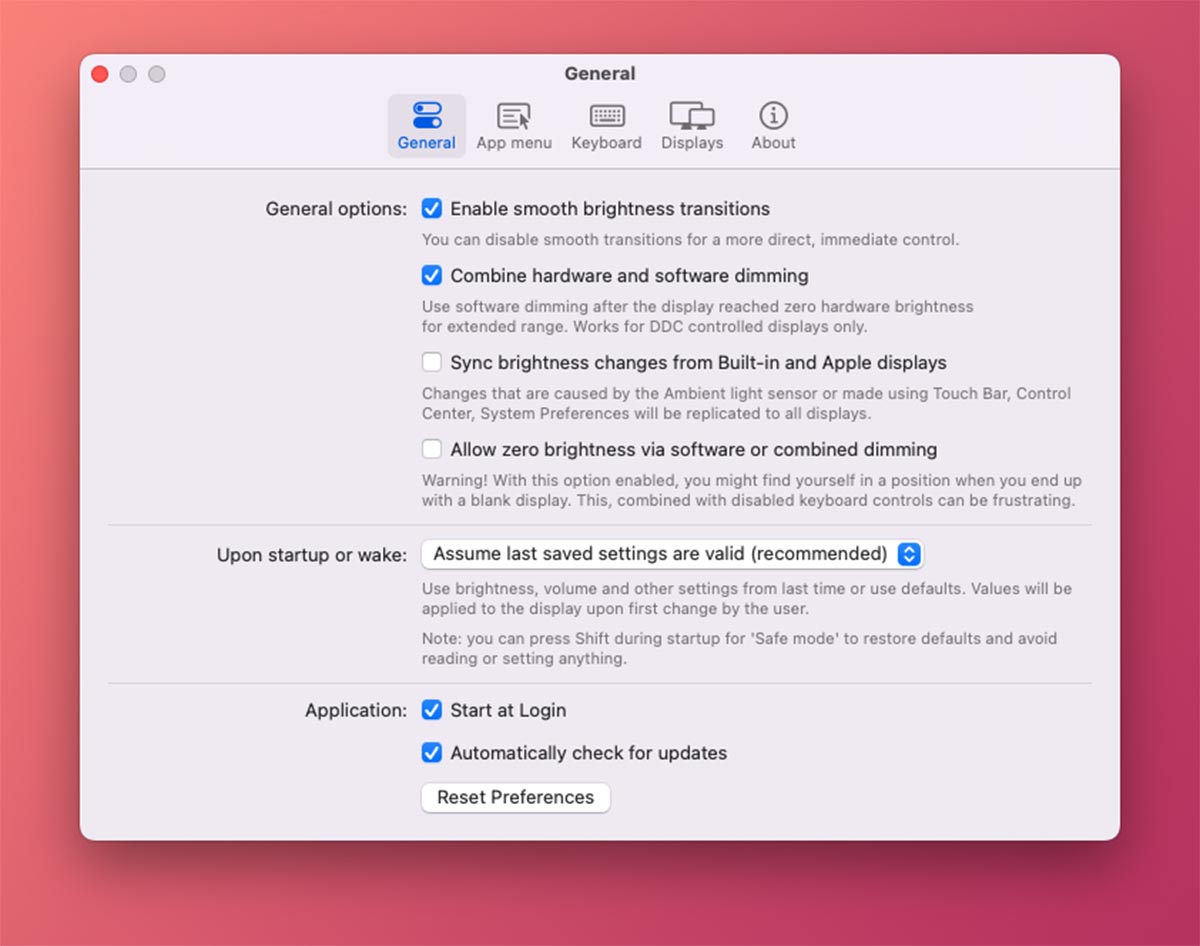
Task: Enable Sync brightness changes from Built-in displays
Action: [432, 362]
